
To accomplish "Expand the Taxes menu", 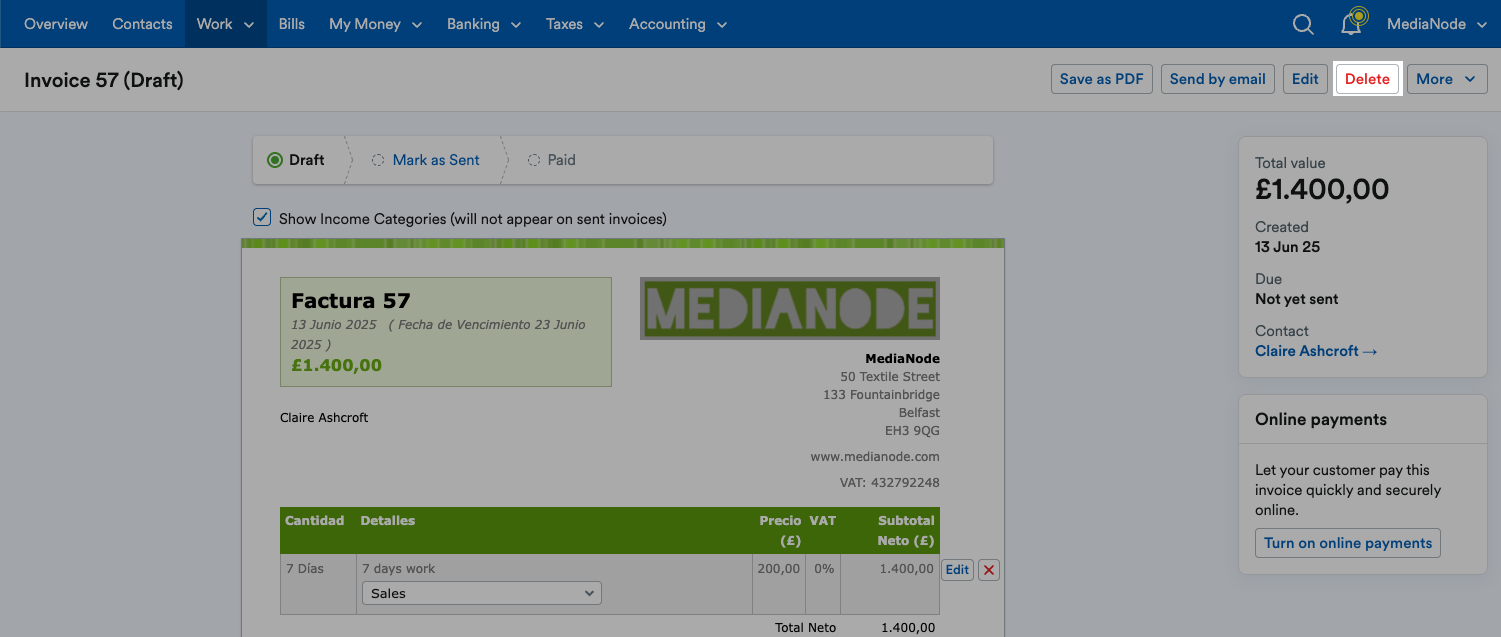I will [575, 24].
